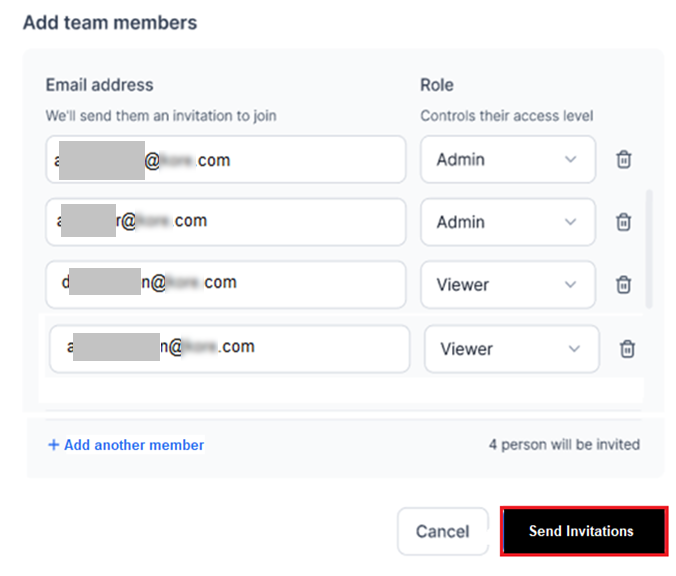Expand the second row's Admin role dropdown

coord(507,222)
